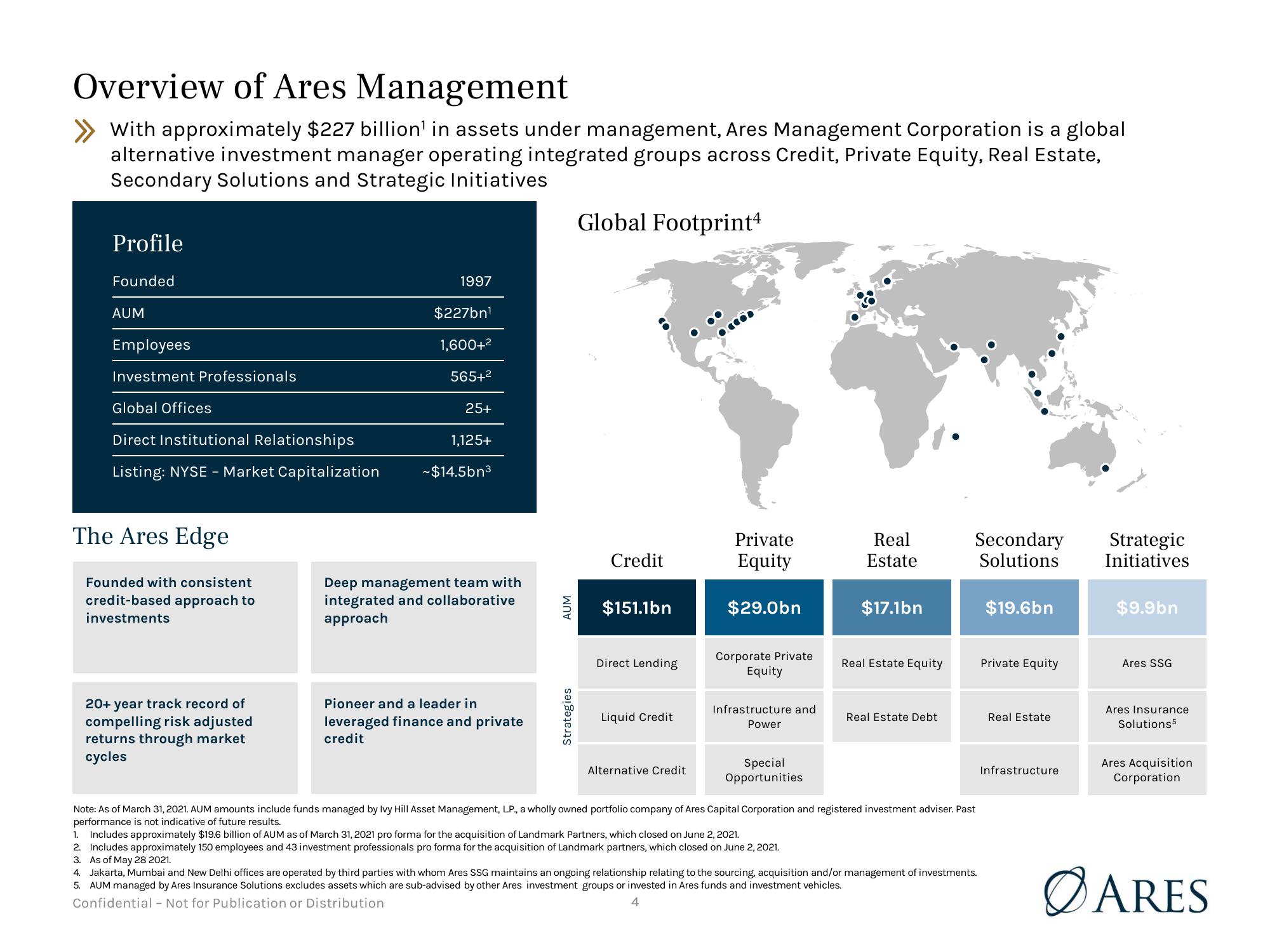Click the 25+ Global Offices value
The width and height of the screenshot is (1270, 952).
478,408
